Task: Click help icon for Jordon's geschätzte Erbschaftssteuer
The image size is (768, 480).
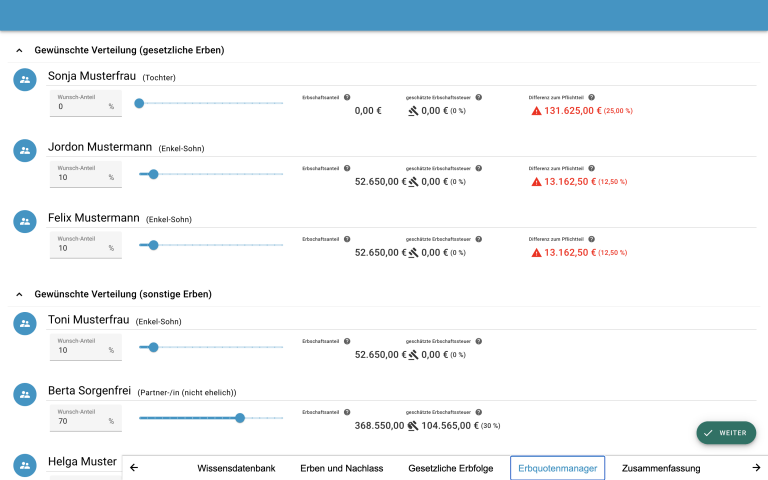Action: coord(478,168)
